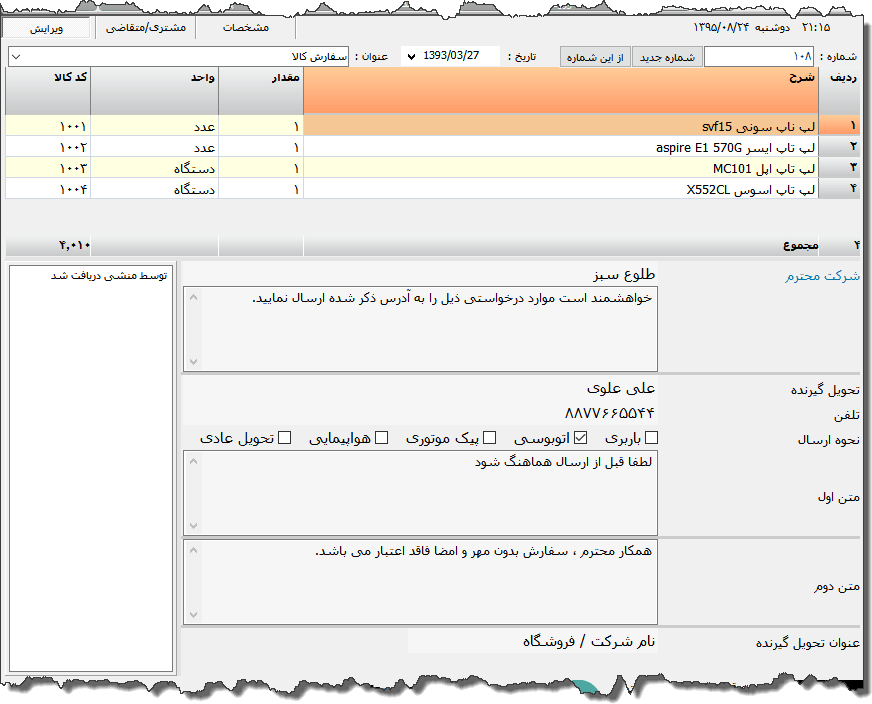872x704 pixels.
Task: Check the پیک موتوری delivery option
Action: (x=489, y=437)
